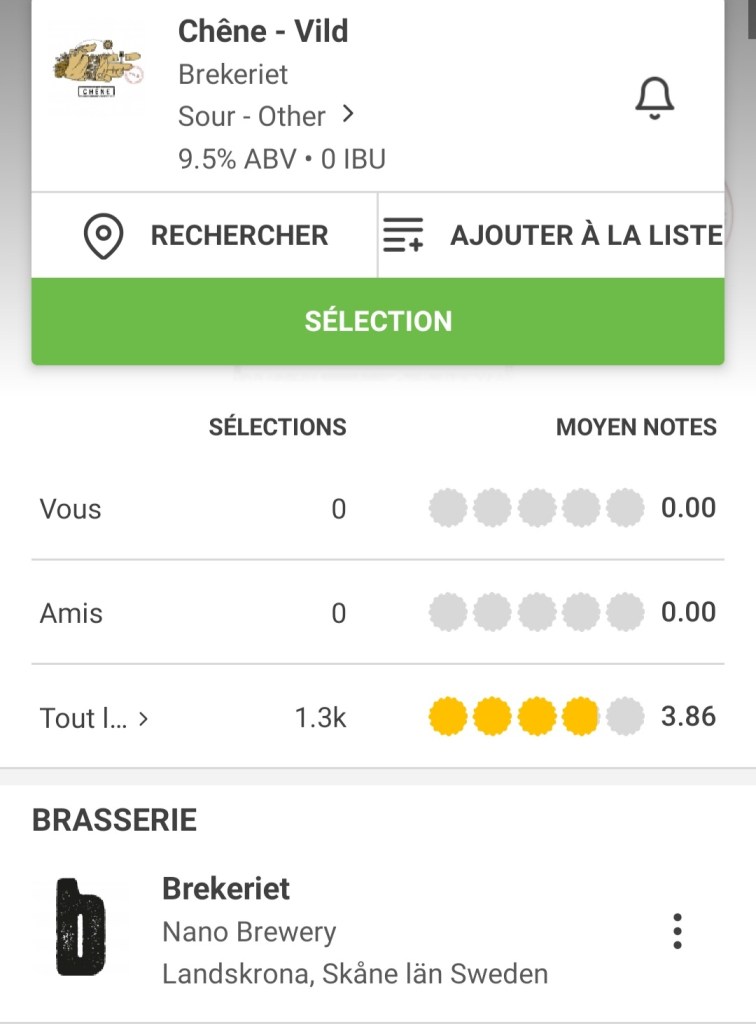Tap the notification bell icon

(x=655, y=98)
